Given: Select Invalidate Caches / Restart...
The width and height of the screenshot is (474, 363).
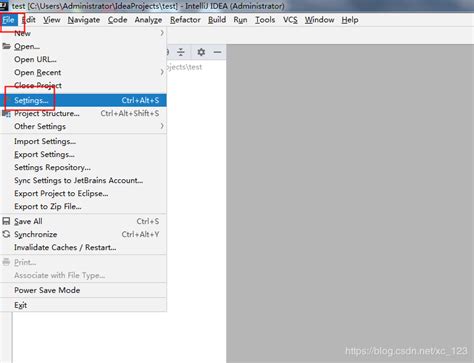Looking at the screenshot, I should [x=83, y=247].
